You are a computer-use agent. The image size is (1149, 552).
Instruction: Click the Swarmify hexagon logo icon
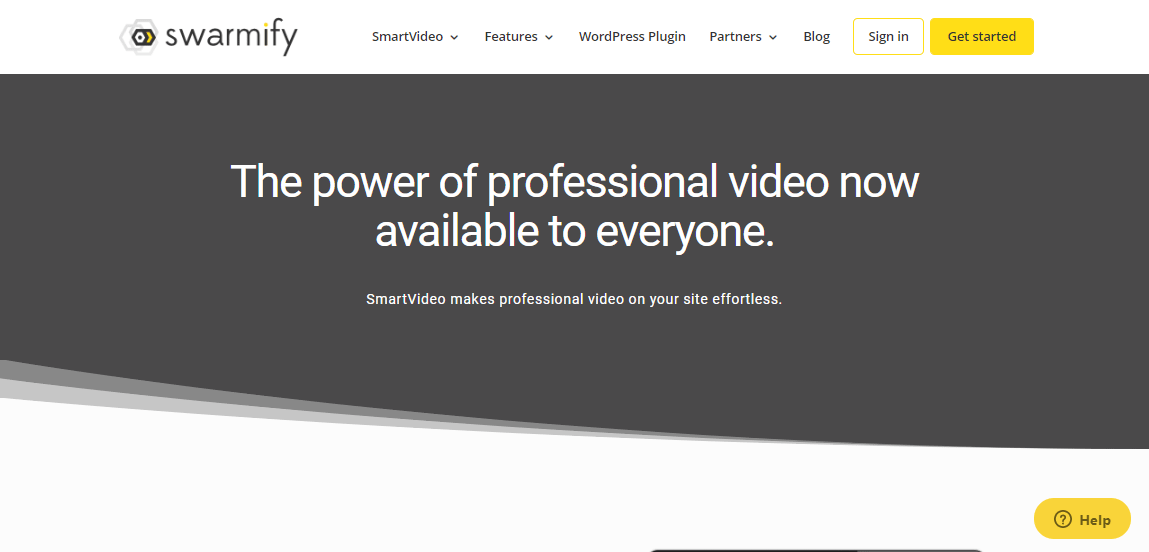[x=138, y=37]
